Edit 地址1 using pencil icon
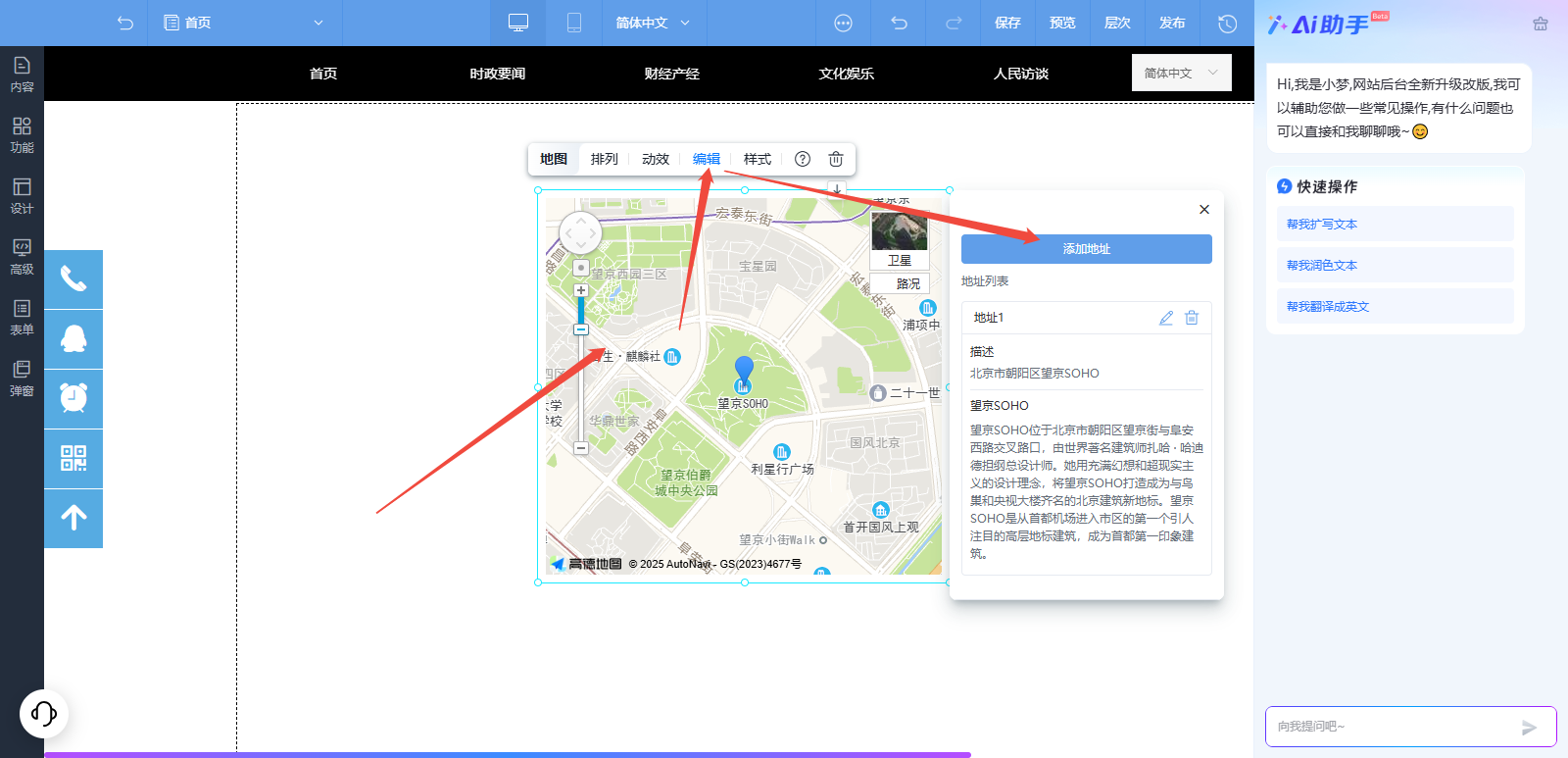Viewport: 1568px width, 758px height. [x=1166, y=318]
